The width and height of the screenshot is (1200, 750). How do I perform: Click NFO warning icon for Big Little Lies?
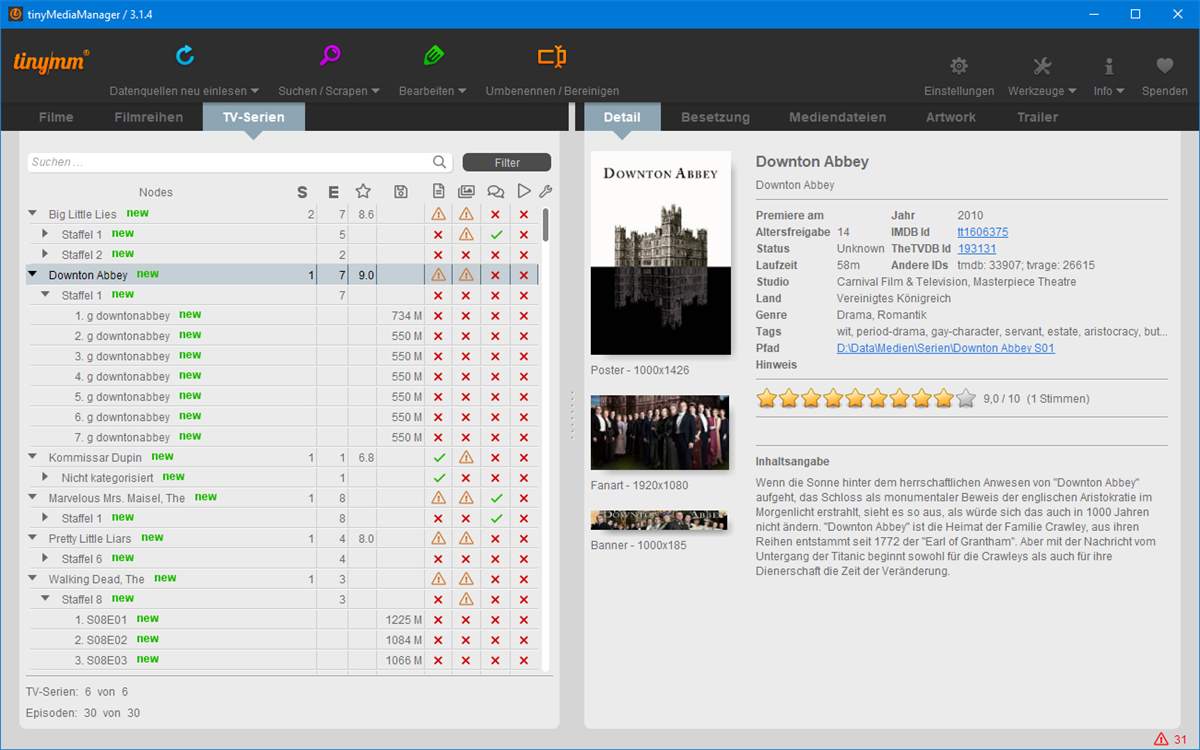tap(438, 214)
